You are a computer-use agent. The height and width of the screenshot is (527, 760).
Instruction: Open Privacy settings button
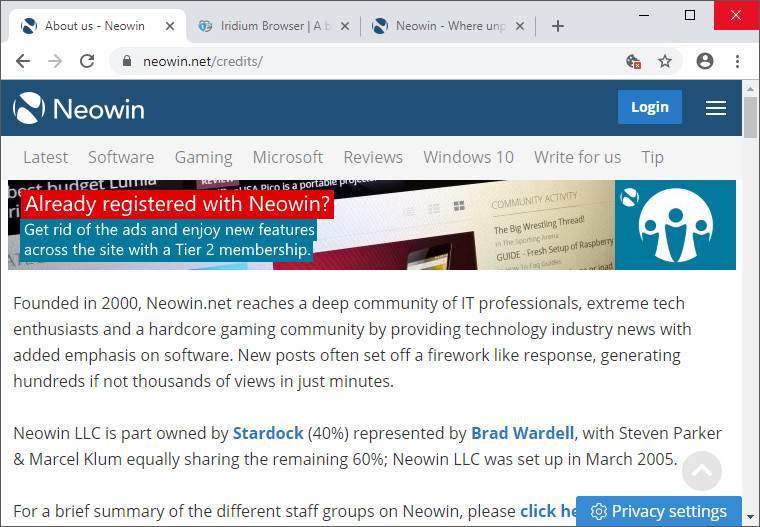(x=659, y=511)
